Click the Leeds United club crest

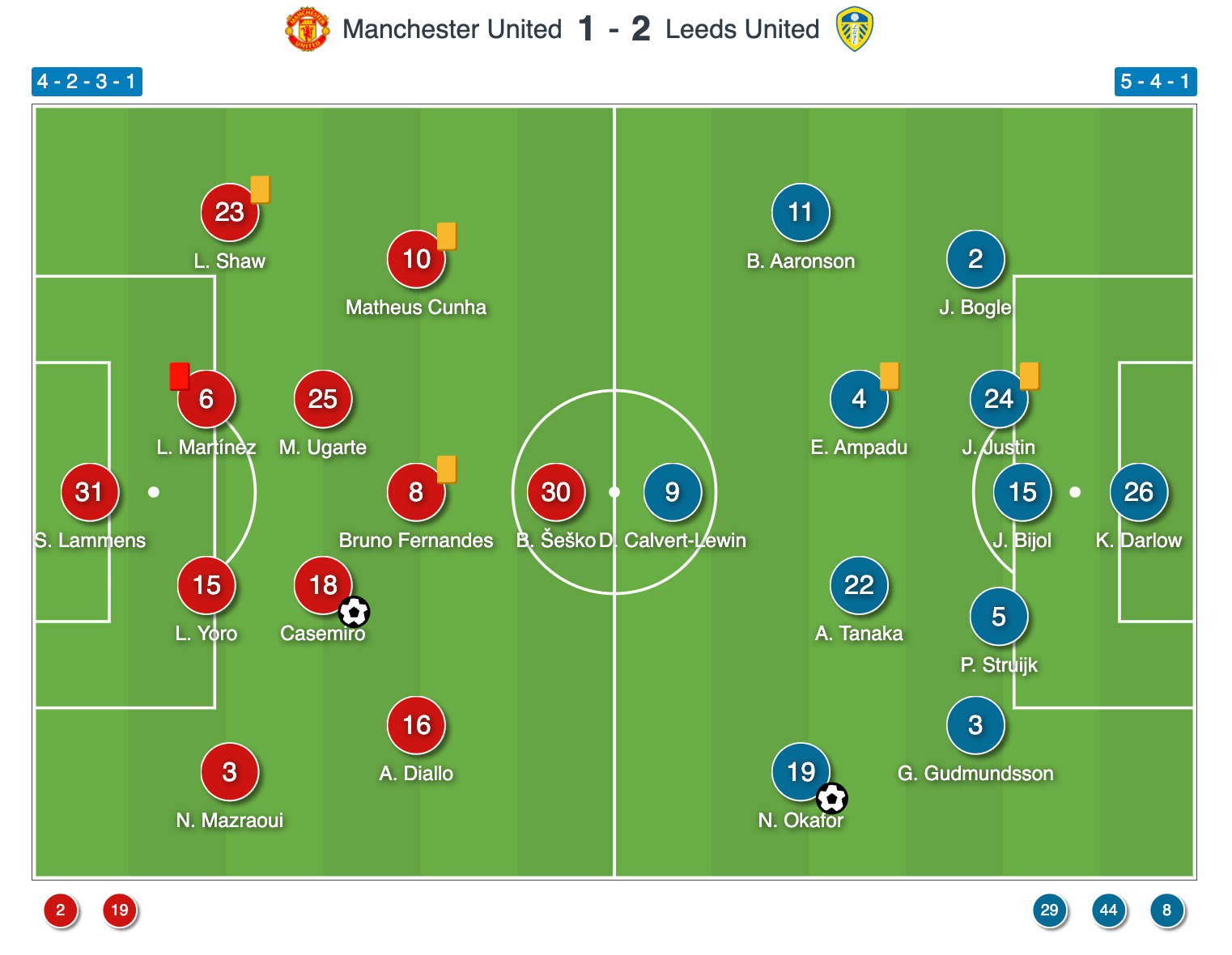click(x=854, y=29)
